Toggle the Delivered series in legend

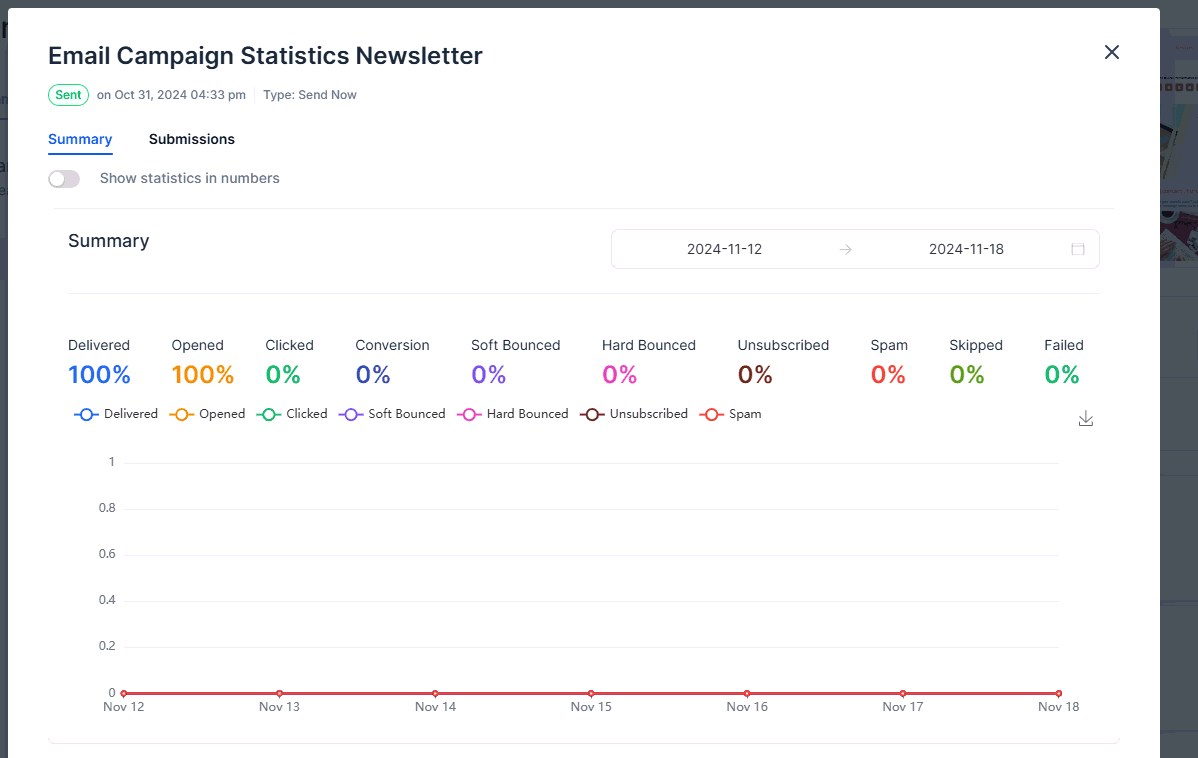coord(116,414)
